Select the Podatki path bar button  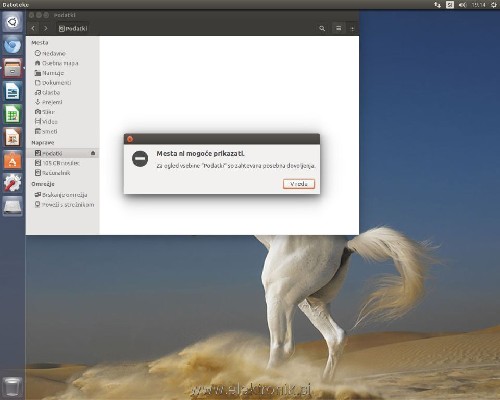pos(73,29)
